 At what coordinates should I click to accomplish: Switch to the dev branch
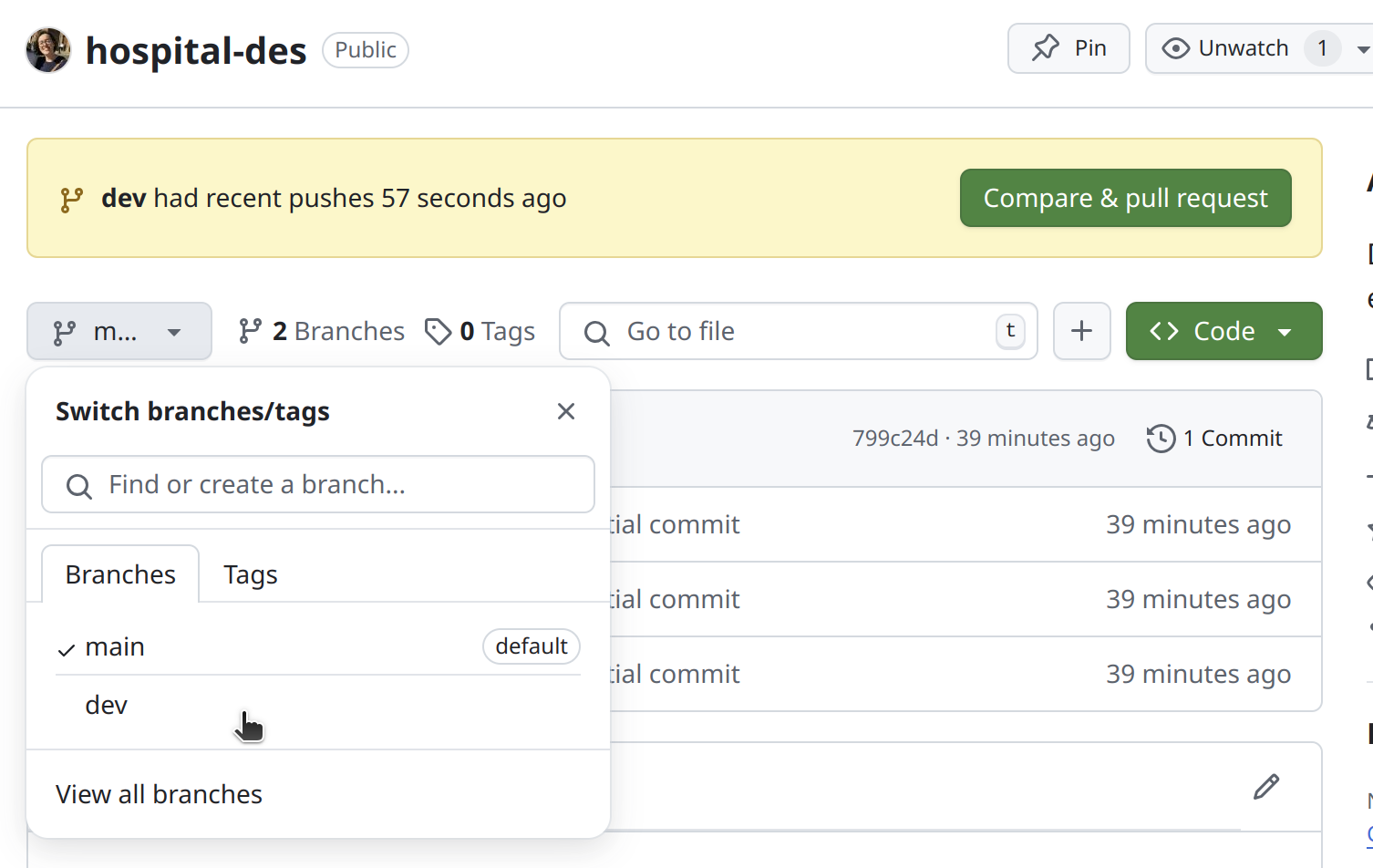coord(318,705)
